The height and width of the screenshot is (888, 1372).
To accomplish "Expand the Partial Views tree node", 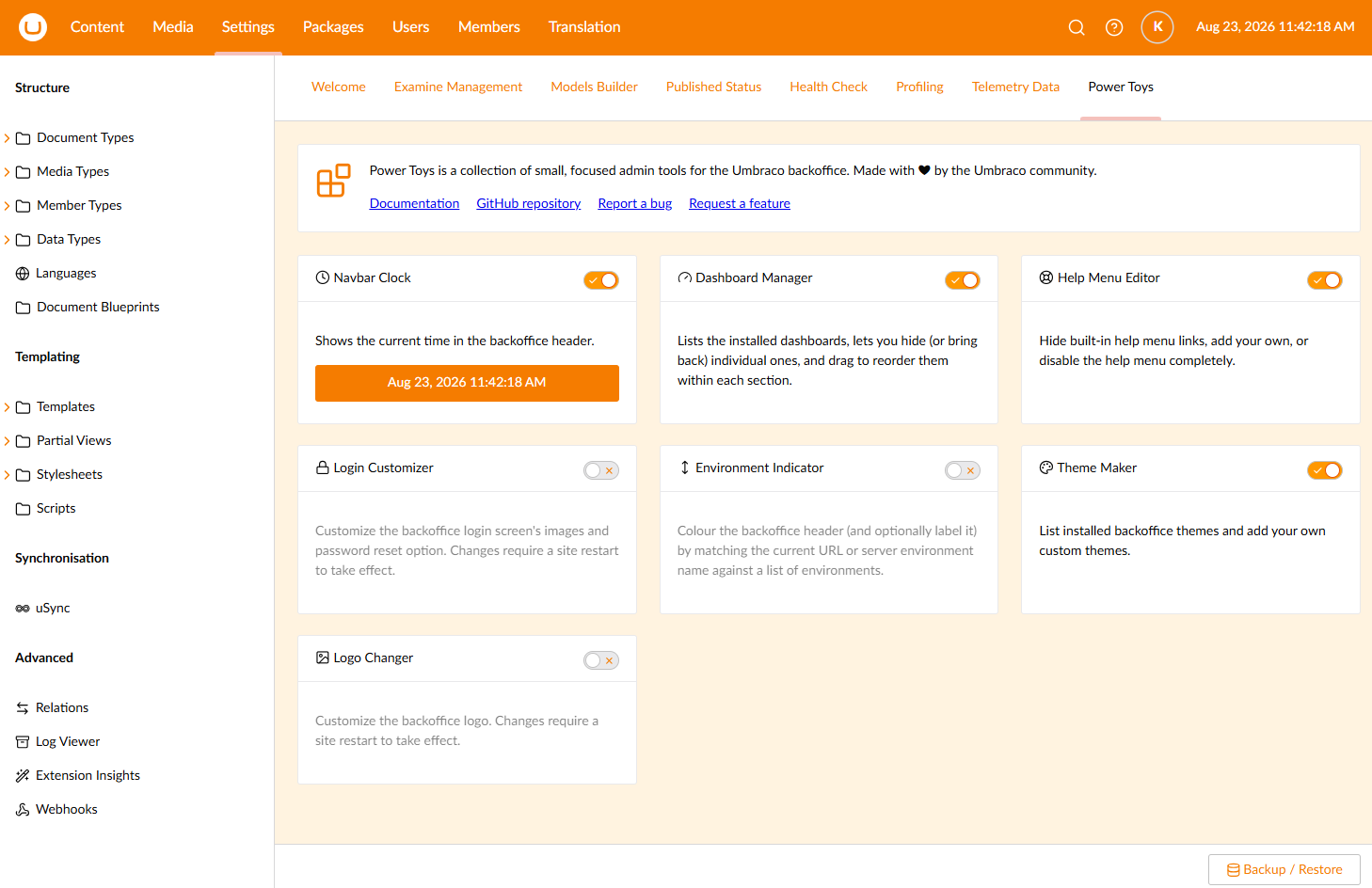I will click(8, 441).
